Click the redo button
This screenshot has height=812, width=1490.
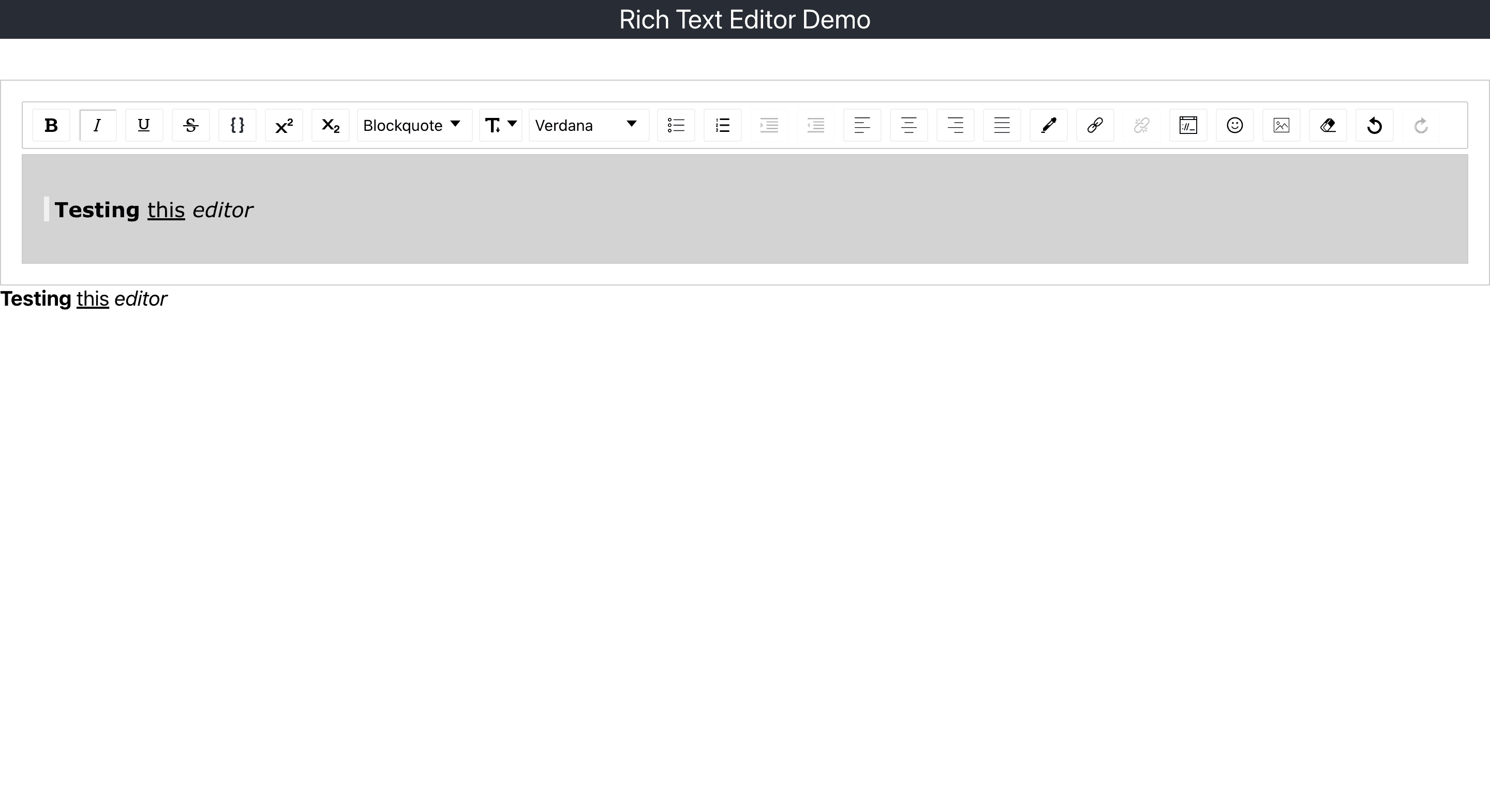[1421, 125]
